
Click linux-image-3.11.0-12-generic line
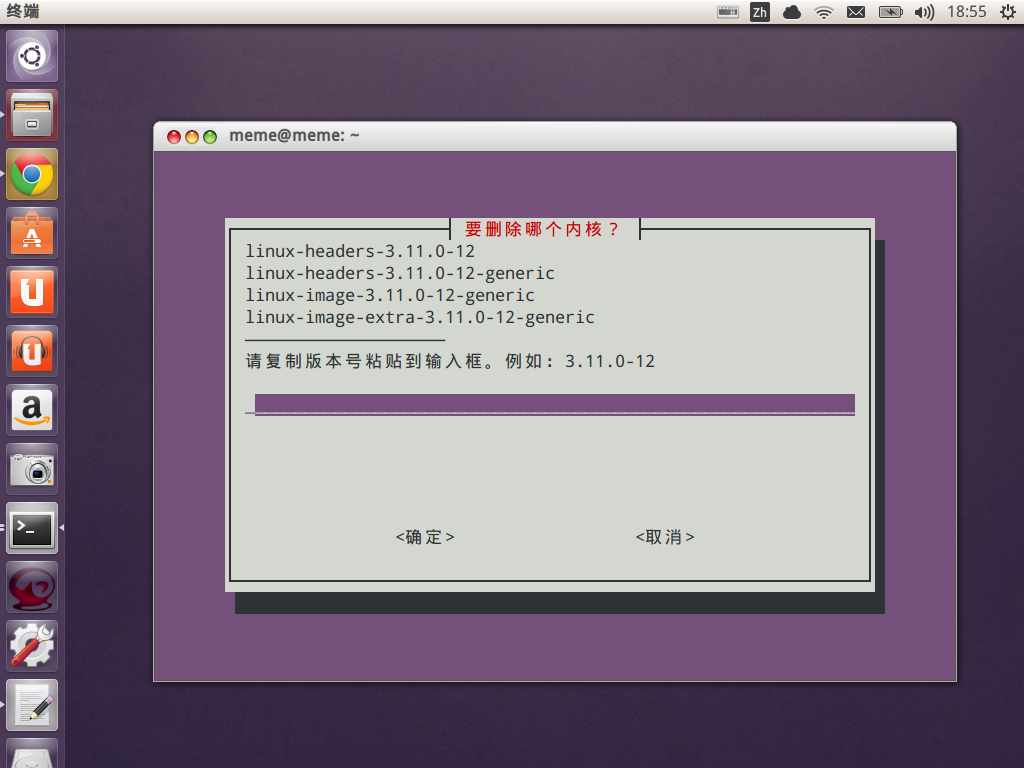point(390,295)
